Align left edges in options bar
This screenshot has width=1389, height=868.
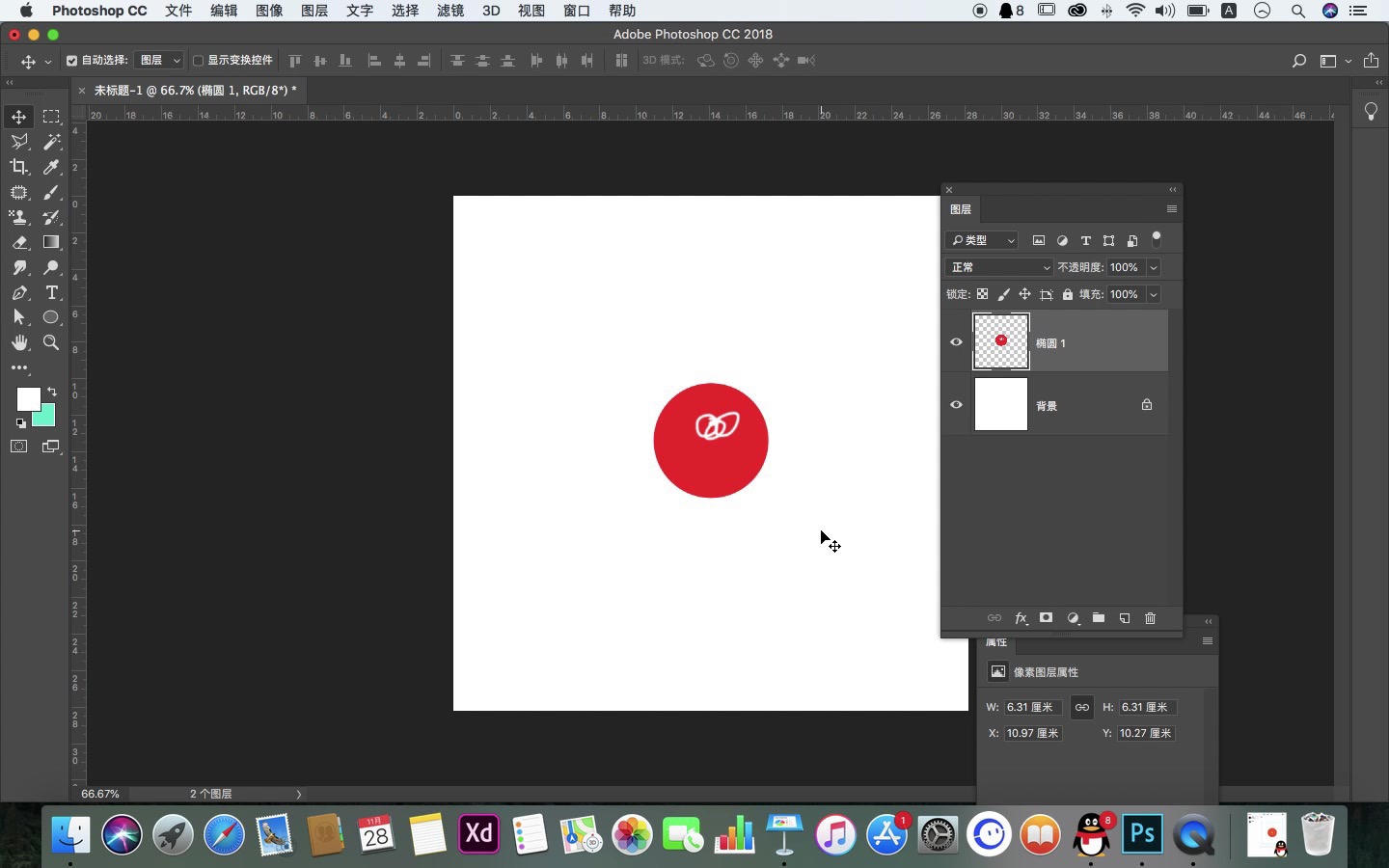[x=374, y=61]
